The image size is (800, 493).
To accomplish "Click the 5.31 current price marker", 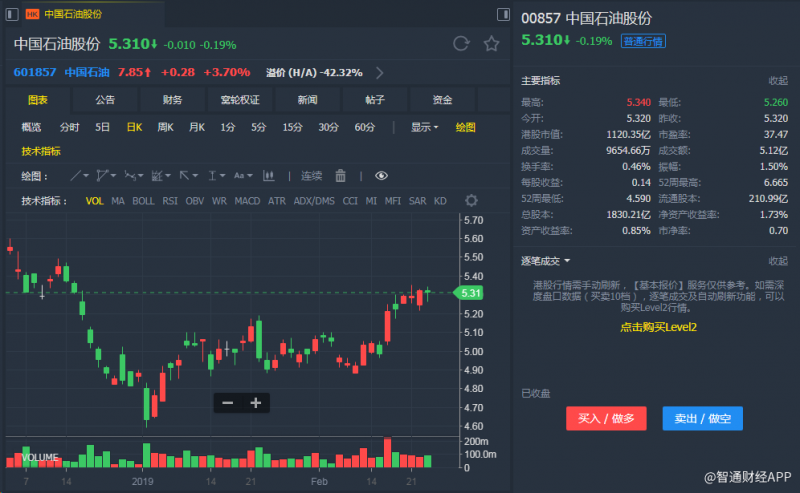I will coord(471,292).
